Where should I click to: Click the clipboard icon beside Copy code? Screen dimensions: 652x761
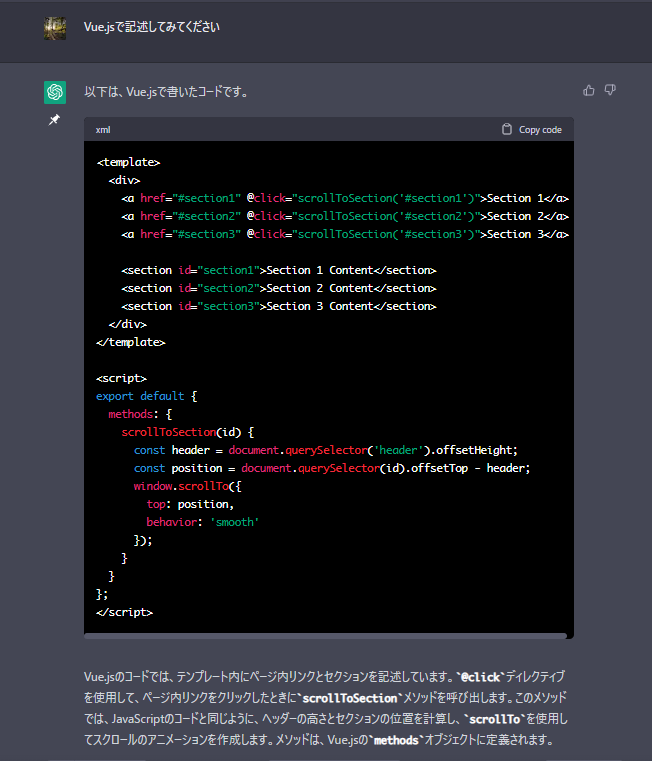[507, 129]
